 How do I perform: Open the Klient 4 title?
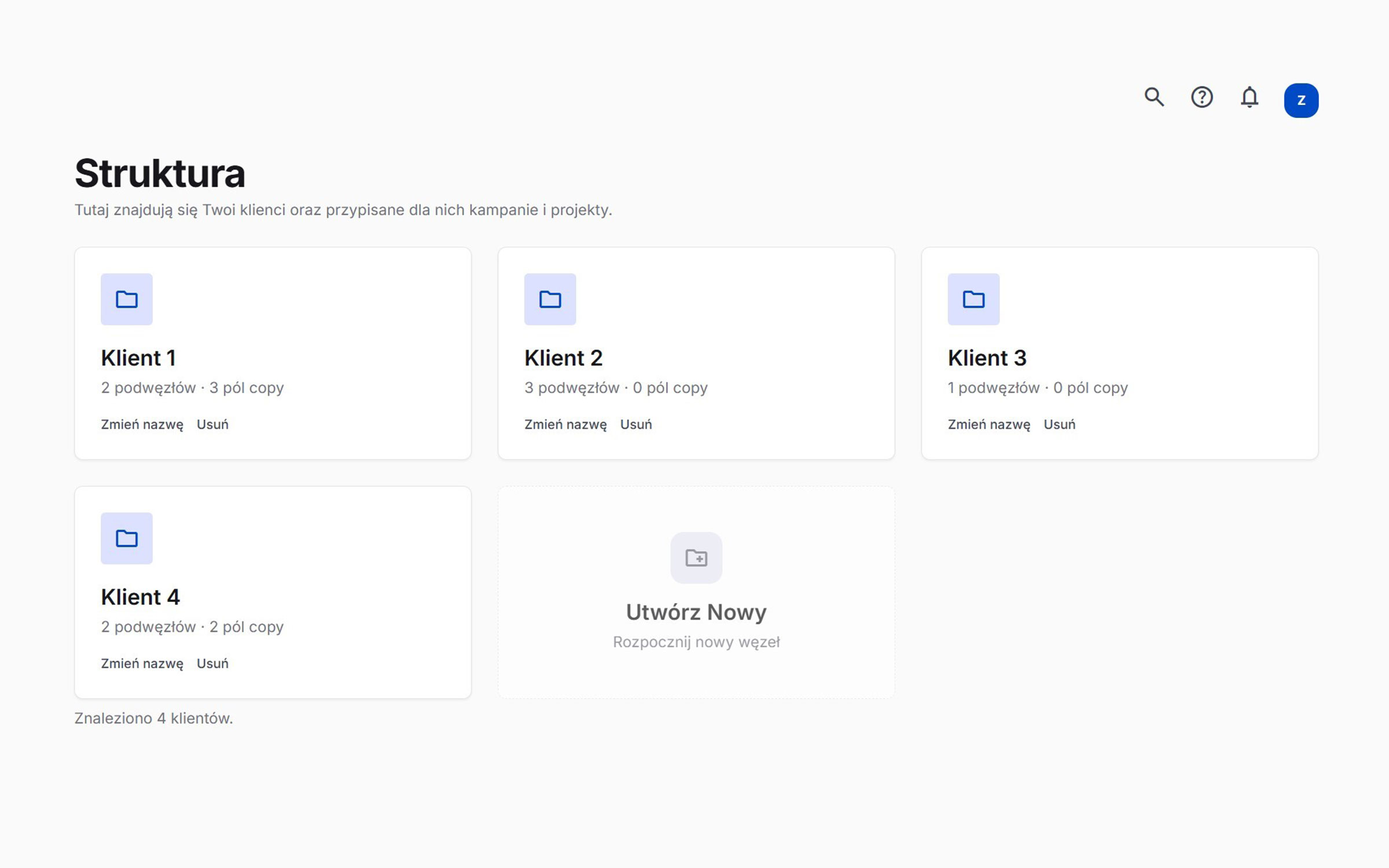(x=141, y=597)
